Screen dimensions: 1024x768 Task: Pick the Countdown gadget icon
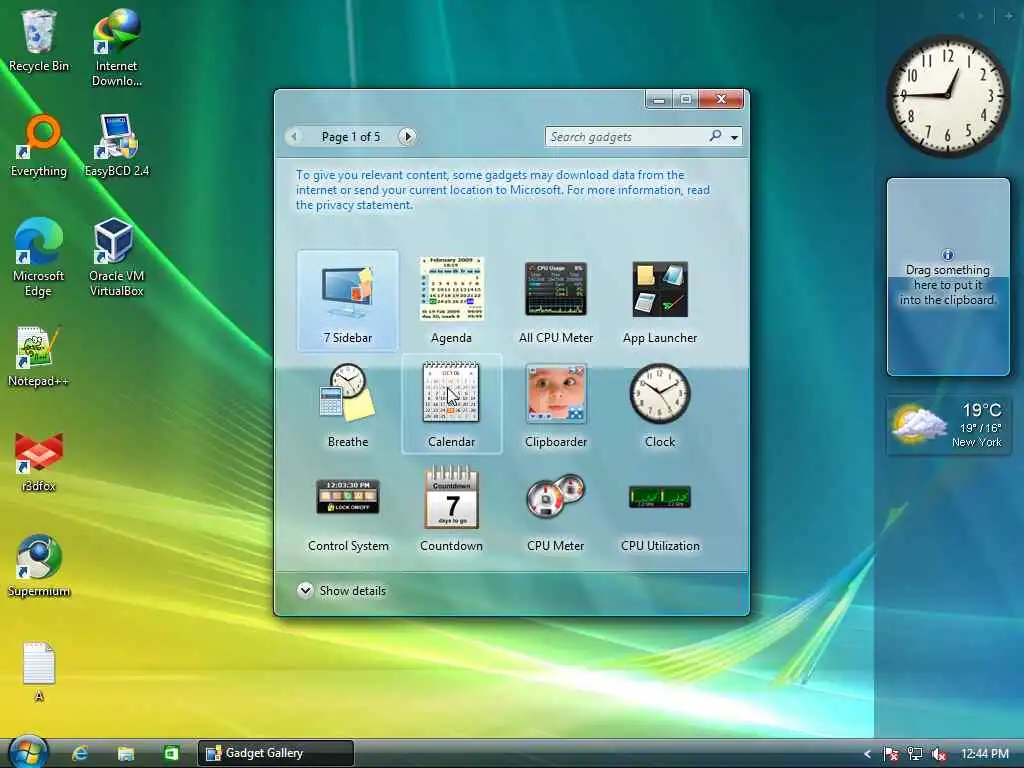coord(451,497)
